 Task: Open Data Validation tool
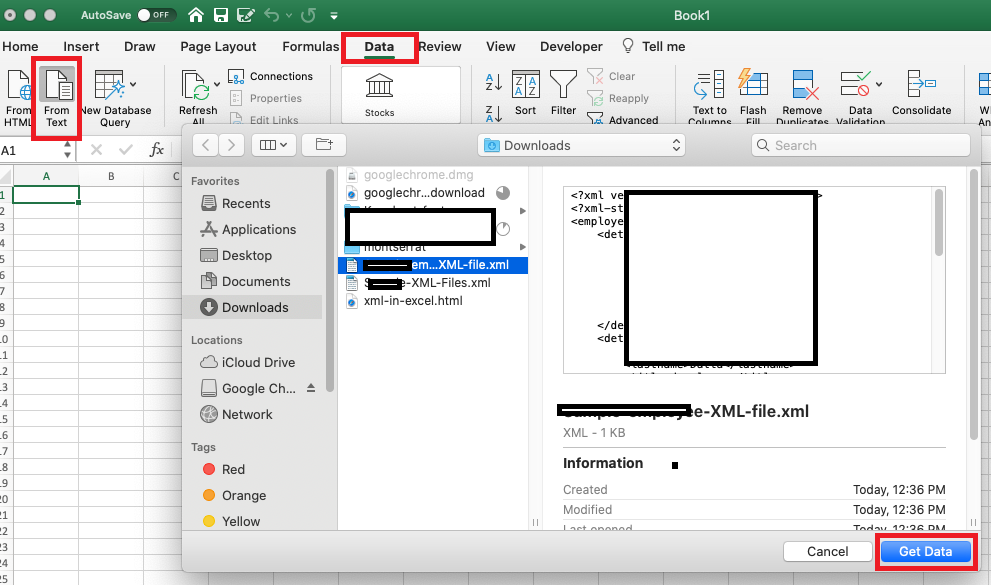point(855,84)
